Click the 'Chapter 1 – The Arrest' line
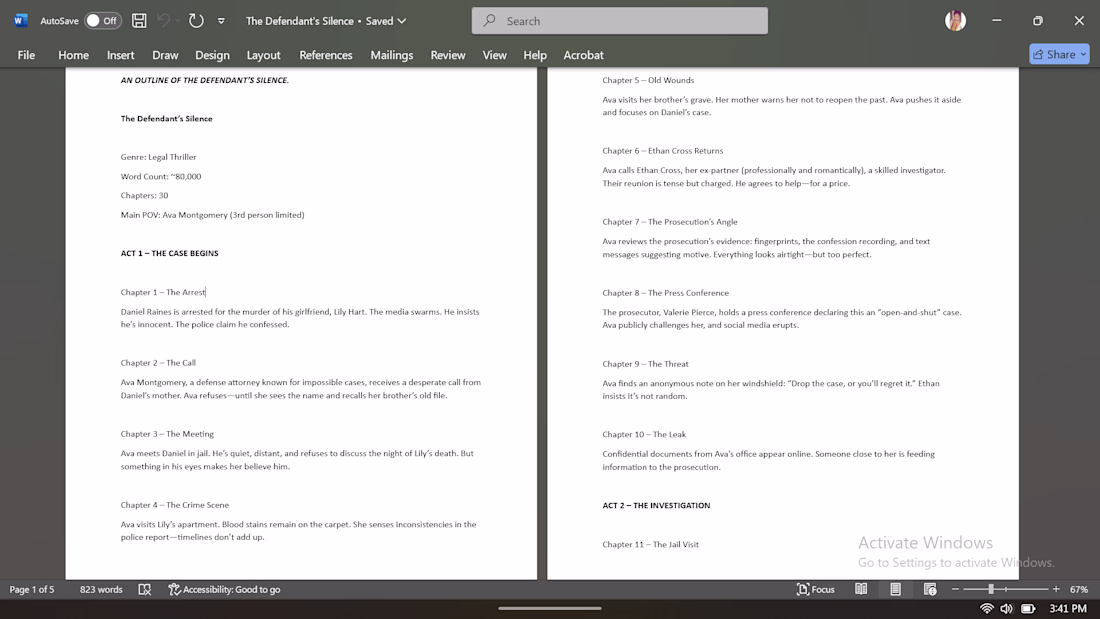The image size is (1100, 619). coord(163,292)
